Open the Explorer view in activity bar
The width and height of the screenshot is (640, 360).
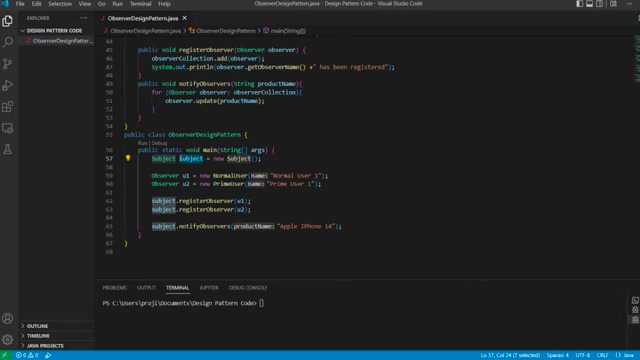tap(7, 21)
